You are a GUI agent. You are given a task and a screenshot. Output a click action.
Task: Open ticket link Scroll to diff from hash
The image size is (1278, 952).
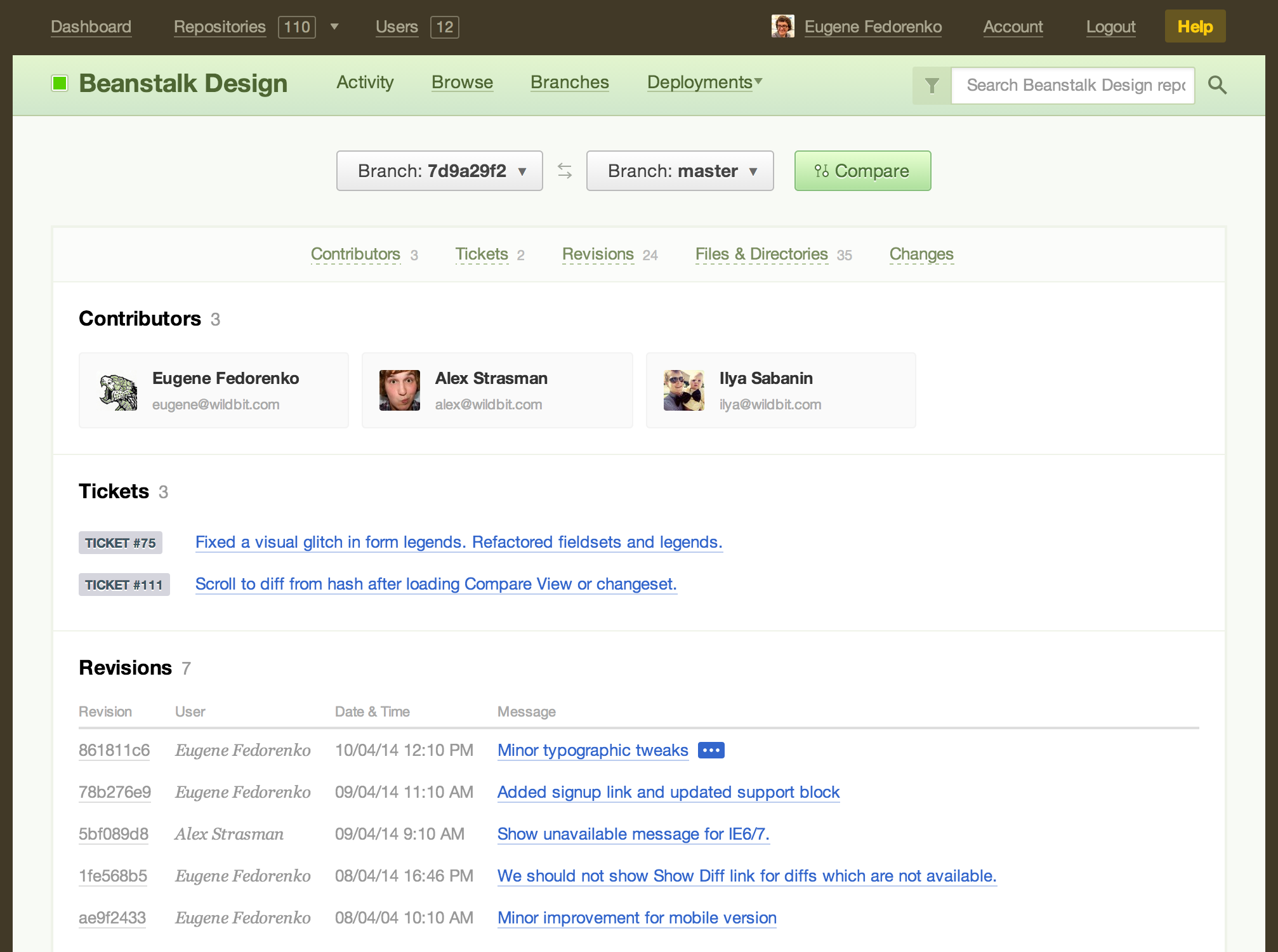point(436,584)
